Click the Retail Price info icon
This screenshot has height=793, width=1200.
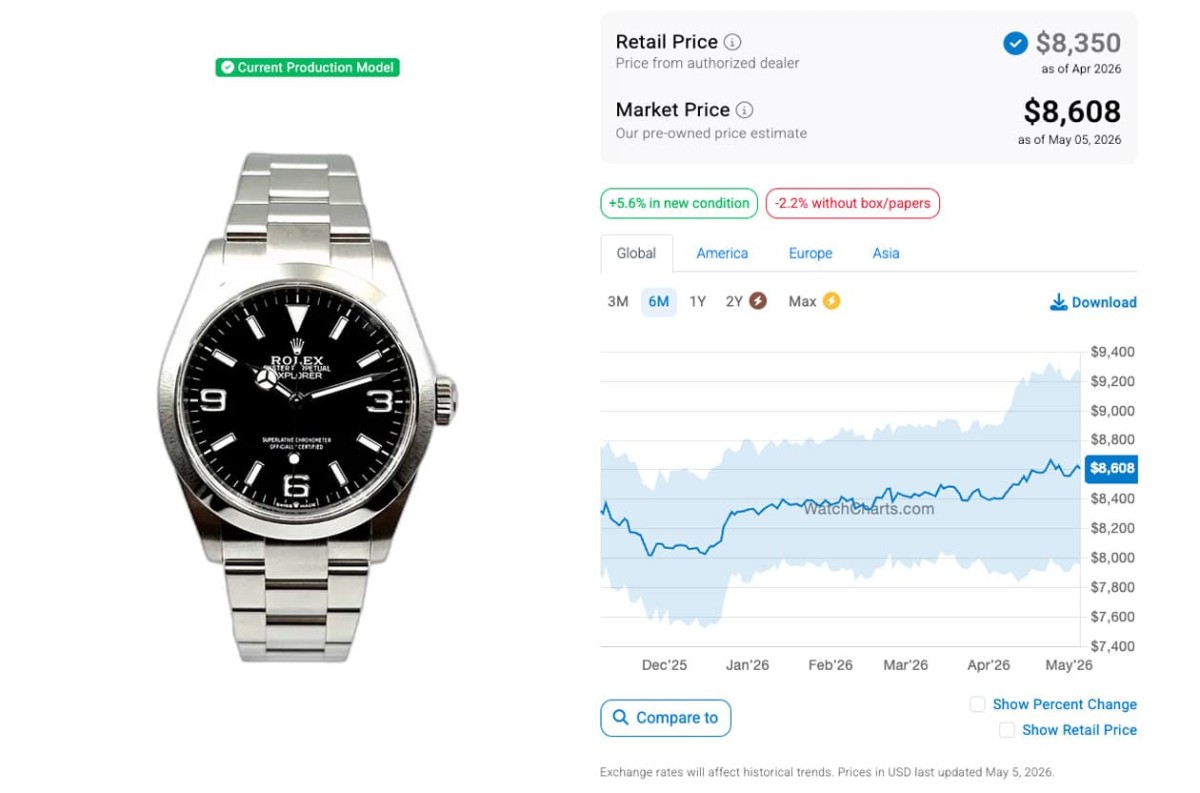[733, 42]
